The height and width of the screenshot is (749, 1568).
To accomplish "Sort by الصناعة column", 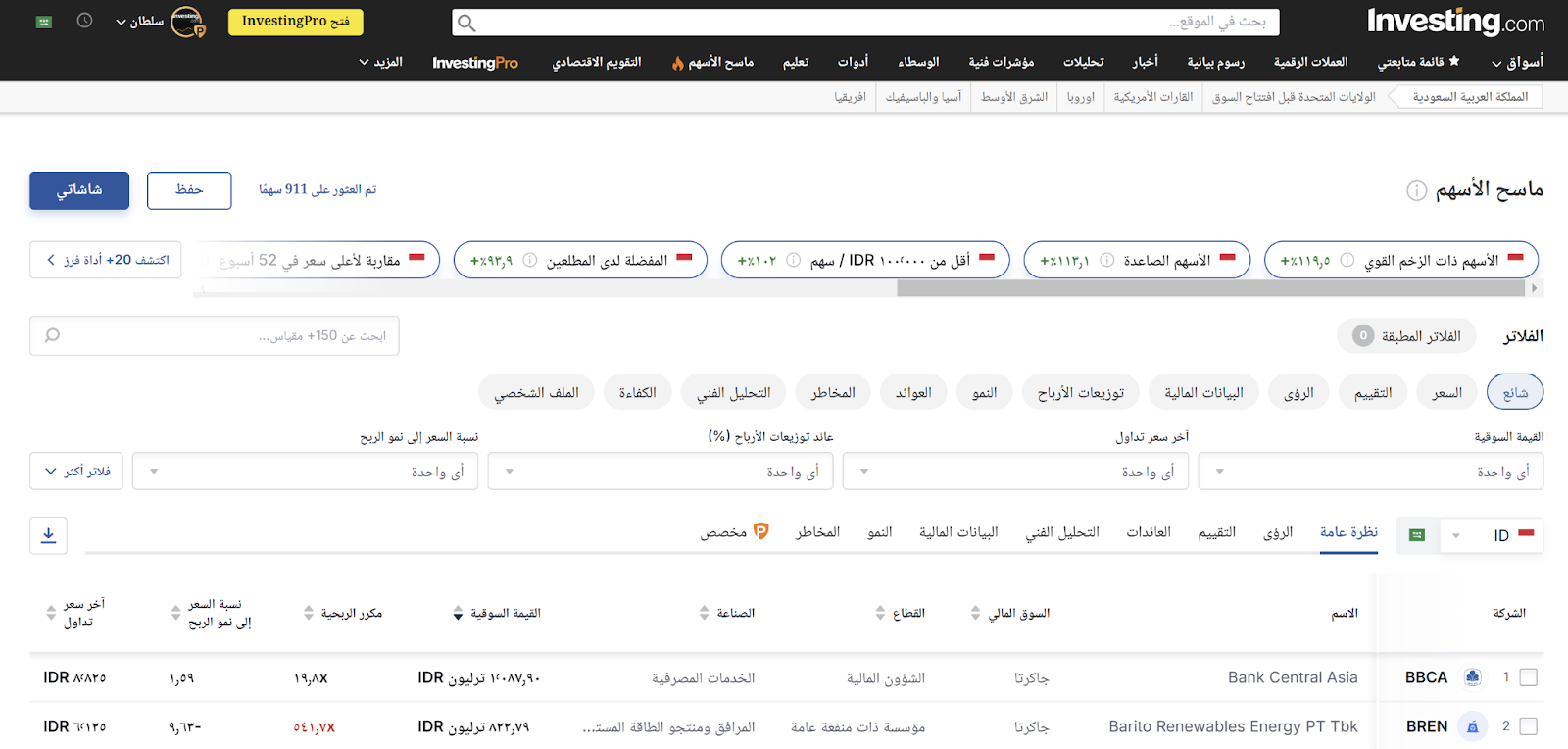I will pyautogui.click(x=704, y=613).
